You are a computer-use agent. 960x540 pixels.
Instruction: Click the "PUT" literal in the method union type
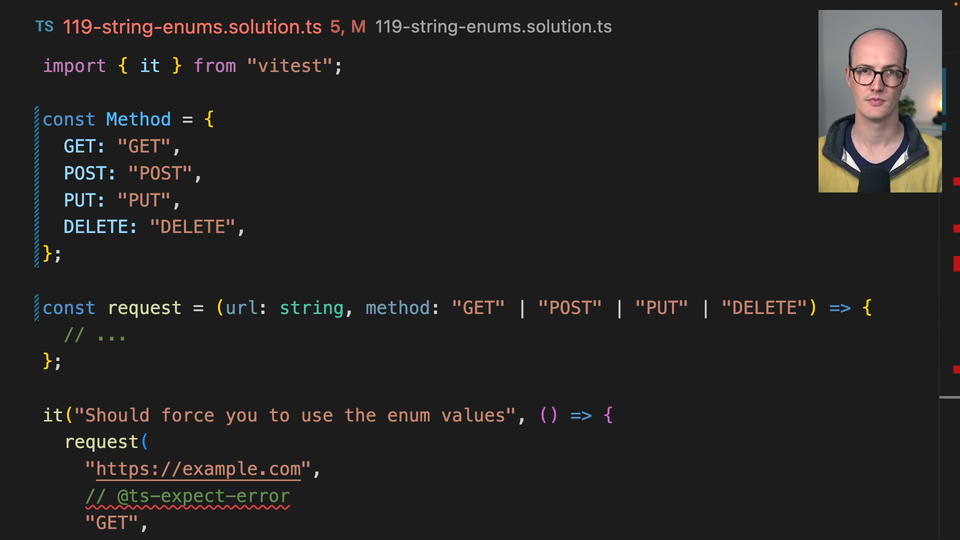pyautogui.click(x=661, y=308)
